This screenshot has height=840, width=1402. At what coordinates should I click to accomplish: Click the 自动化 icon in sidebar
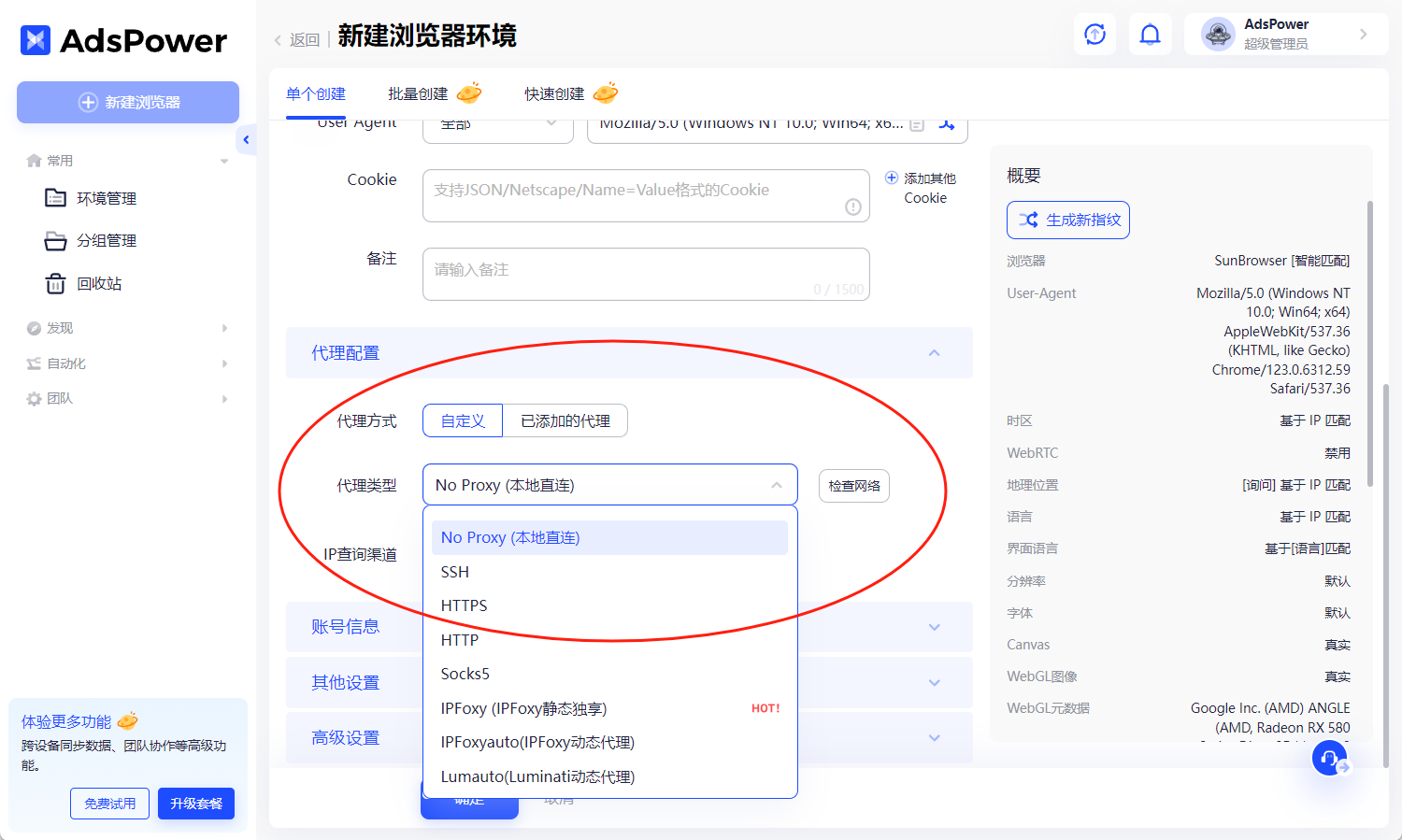point(34,363)
